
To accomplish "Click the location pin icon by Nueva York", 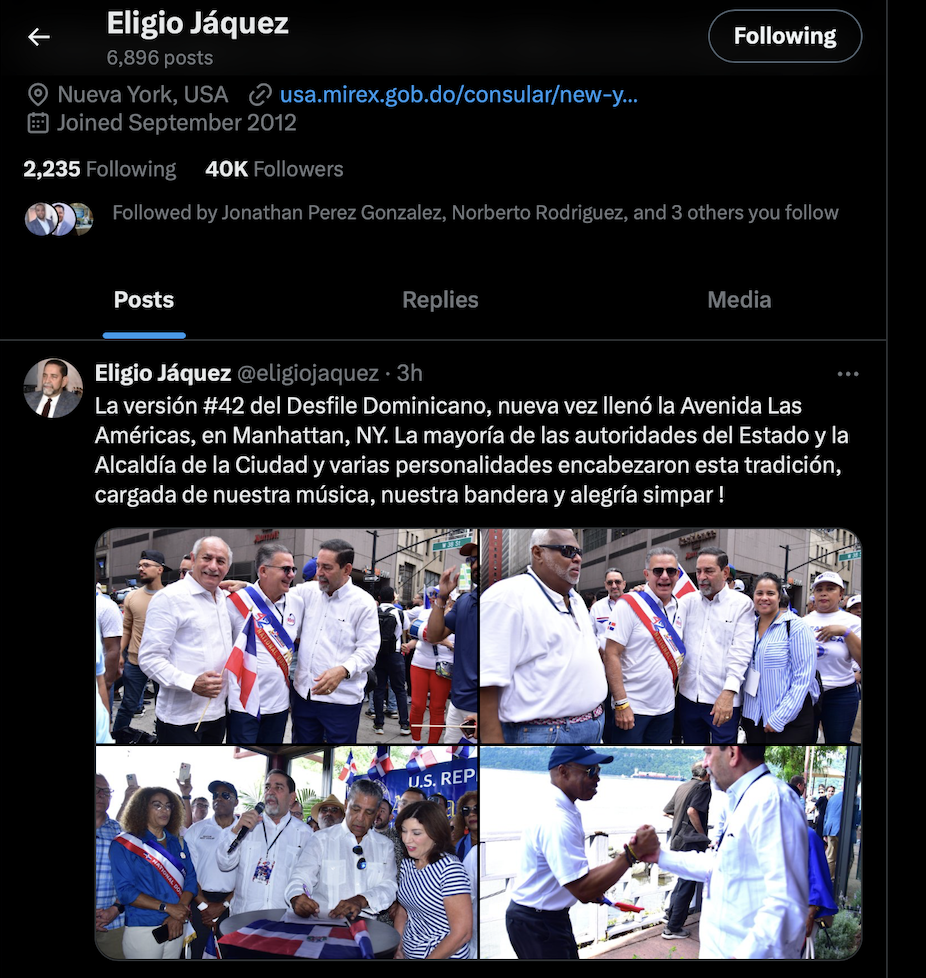I will coord(38,95).
